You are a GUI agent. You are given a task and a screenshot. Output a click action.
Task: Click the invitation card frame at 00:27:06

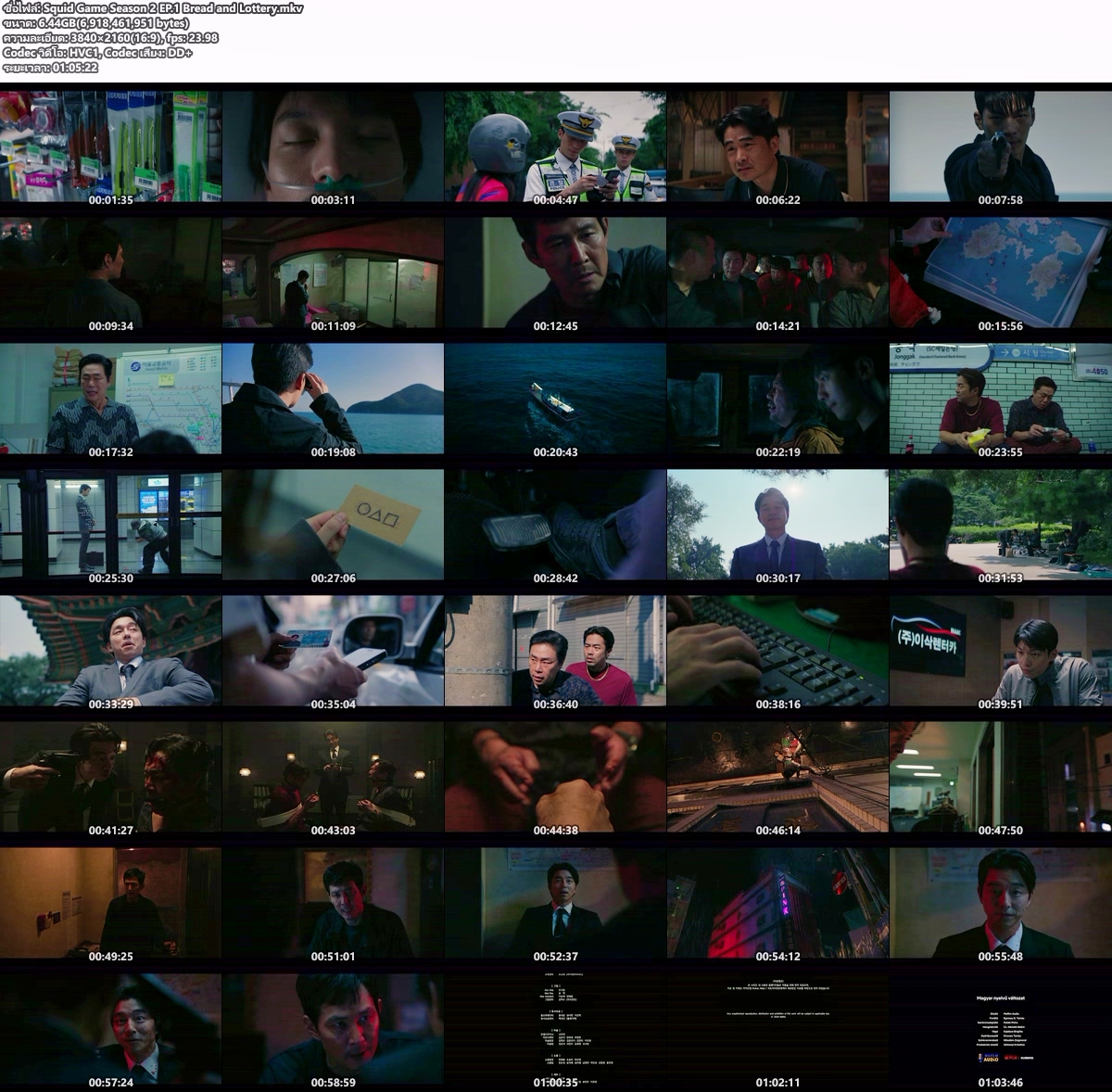(334, 525)
